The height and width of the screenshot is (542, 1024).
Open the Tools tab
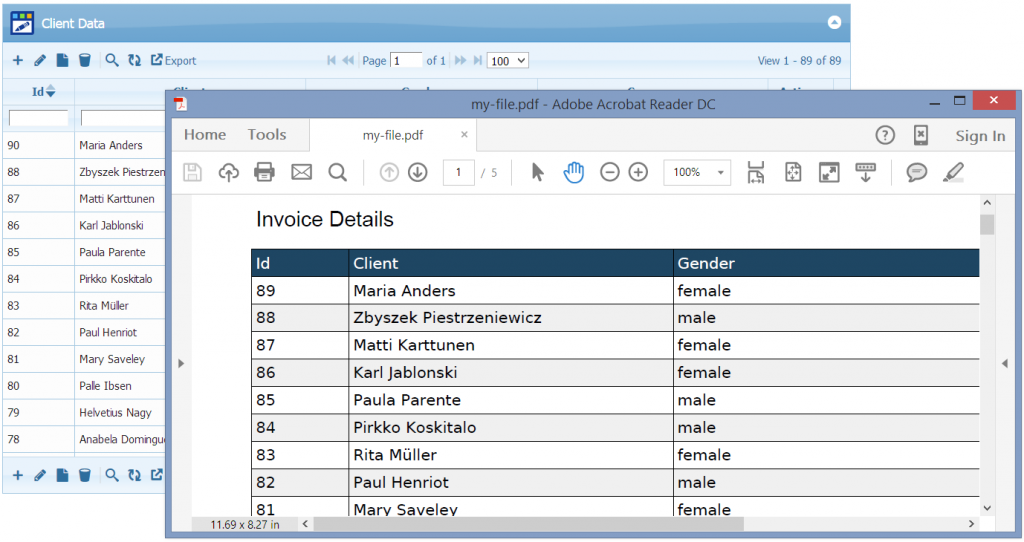pyautogui.click(x=267, y=135)
